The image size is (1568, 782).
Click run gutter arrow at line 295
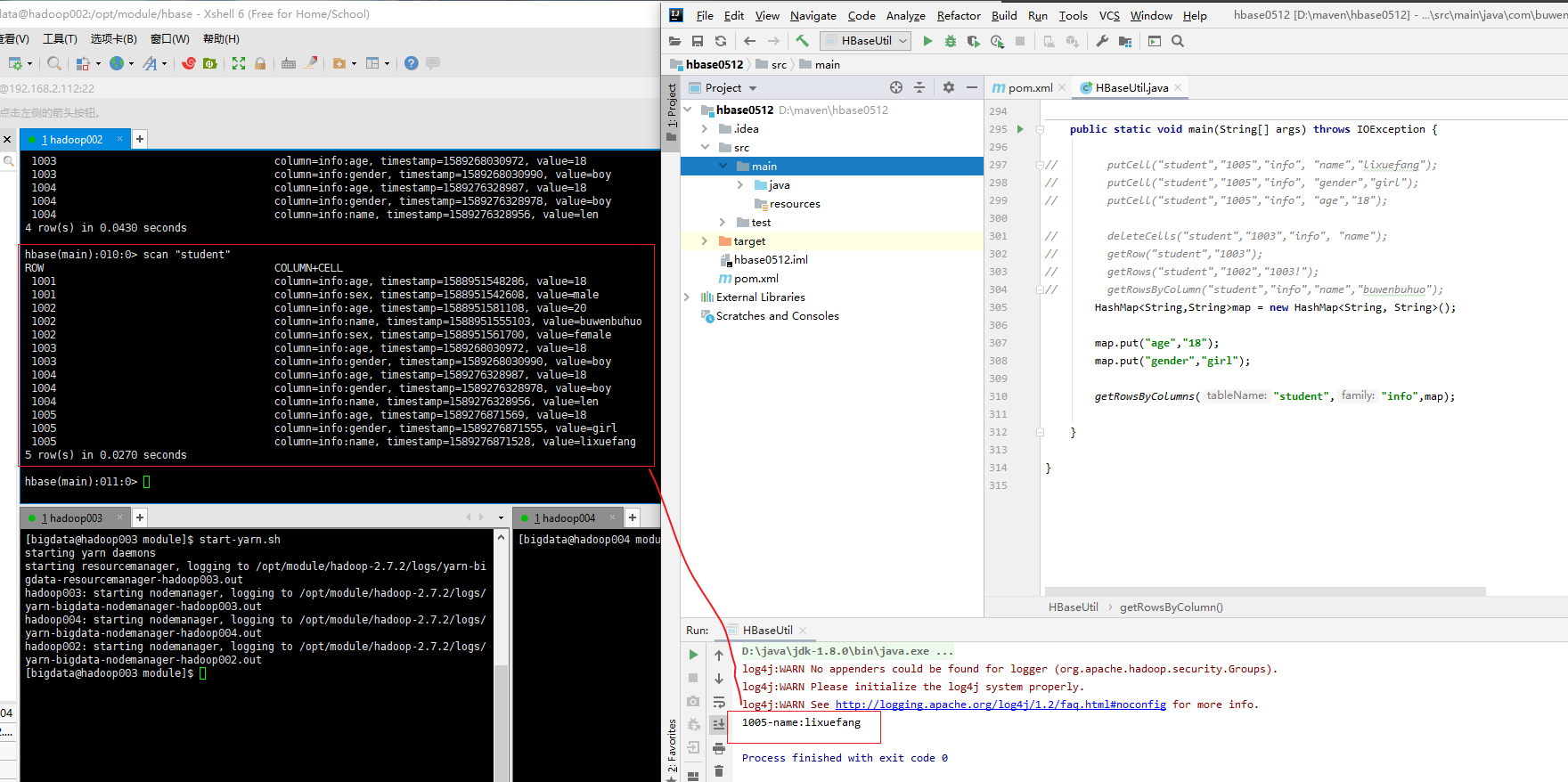tap(1020, 129)
